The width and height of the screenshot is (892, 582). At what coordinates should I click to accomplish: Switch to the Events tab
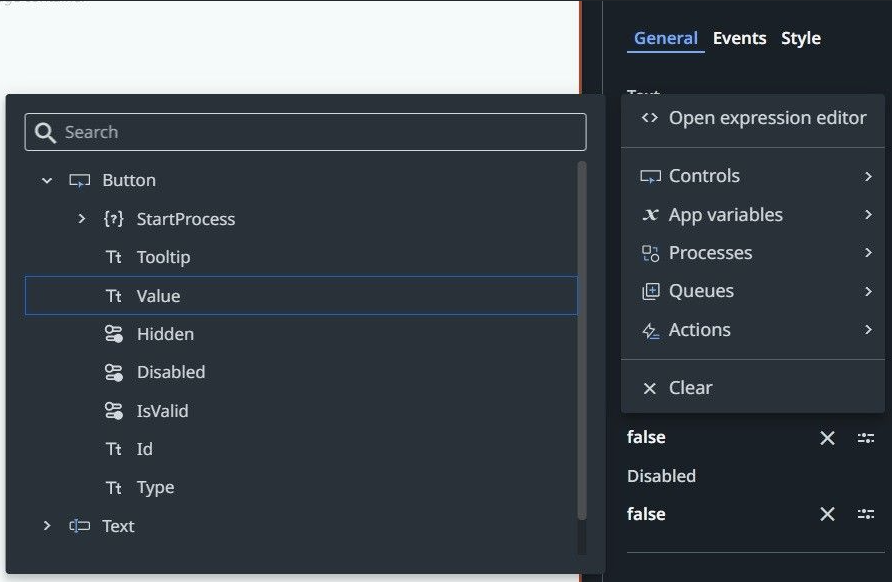(x=739, y=38)
